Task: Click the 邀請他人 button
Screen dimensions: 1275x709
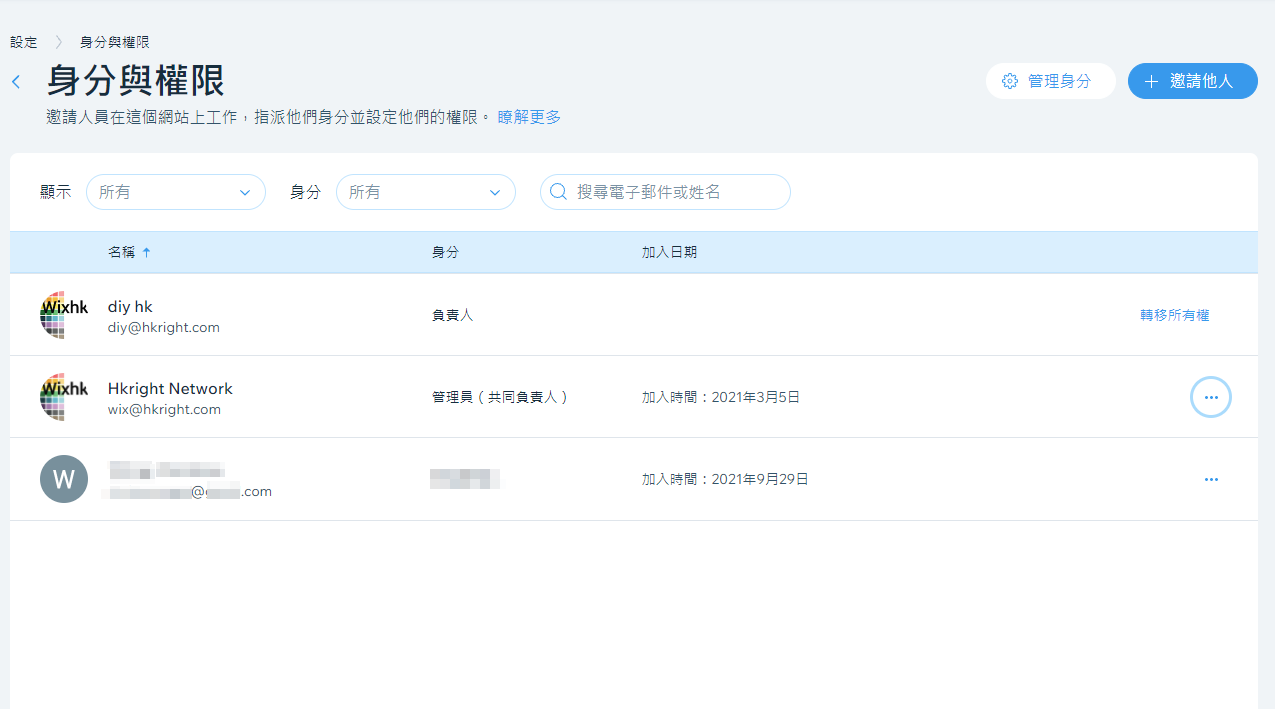Action: 1192,81
